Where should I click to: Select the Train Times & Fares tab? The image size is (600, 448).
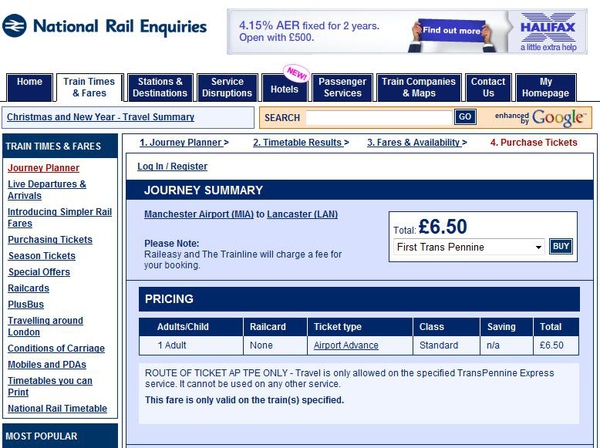(89, 87)
